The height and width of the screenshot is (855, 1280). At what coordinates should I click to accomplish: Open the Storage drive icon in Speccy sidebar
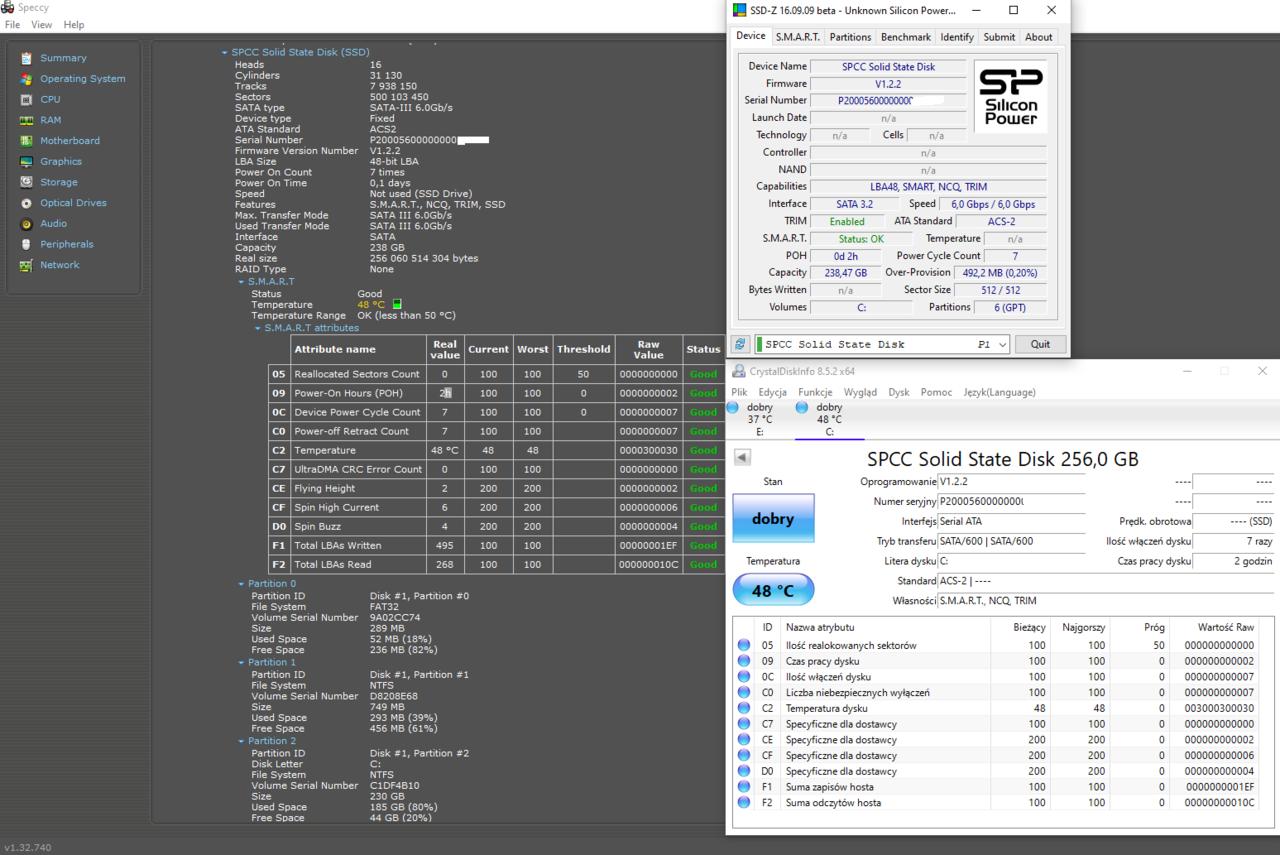[x=26, y=182]
